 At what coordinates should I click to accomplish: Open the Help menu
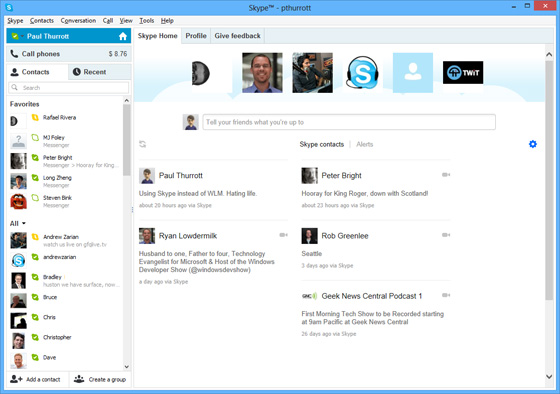click(167, 21)
